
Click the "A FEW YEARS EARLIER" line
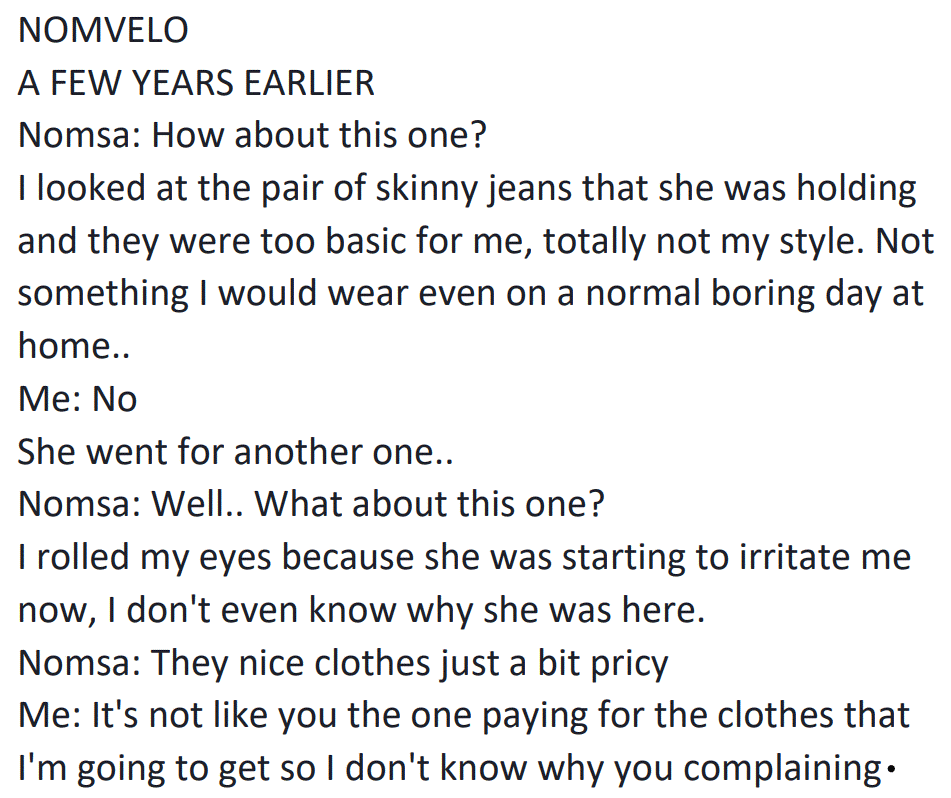click(x=196, y=83)
